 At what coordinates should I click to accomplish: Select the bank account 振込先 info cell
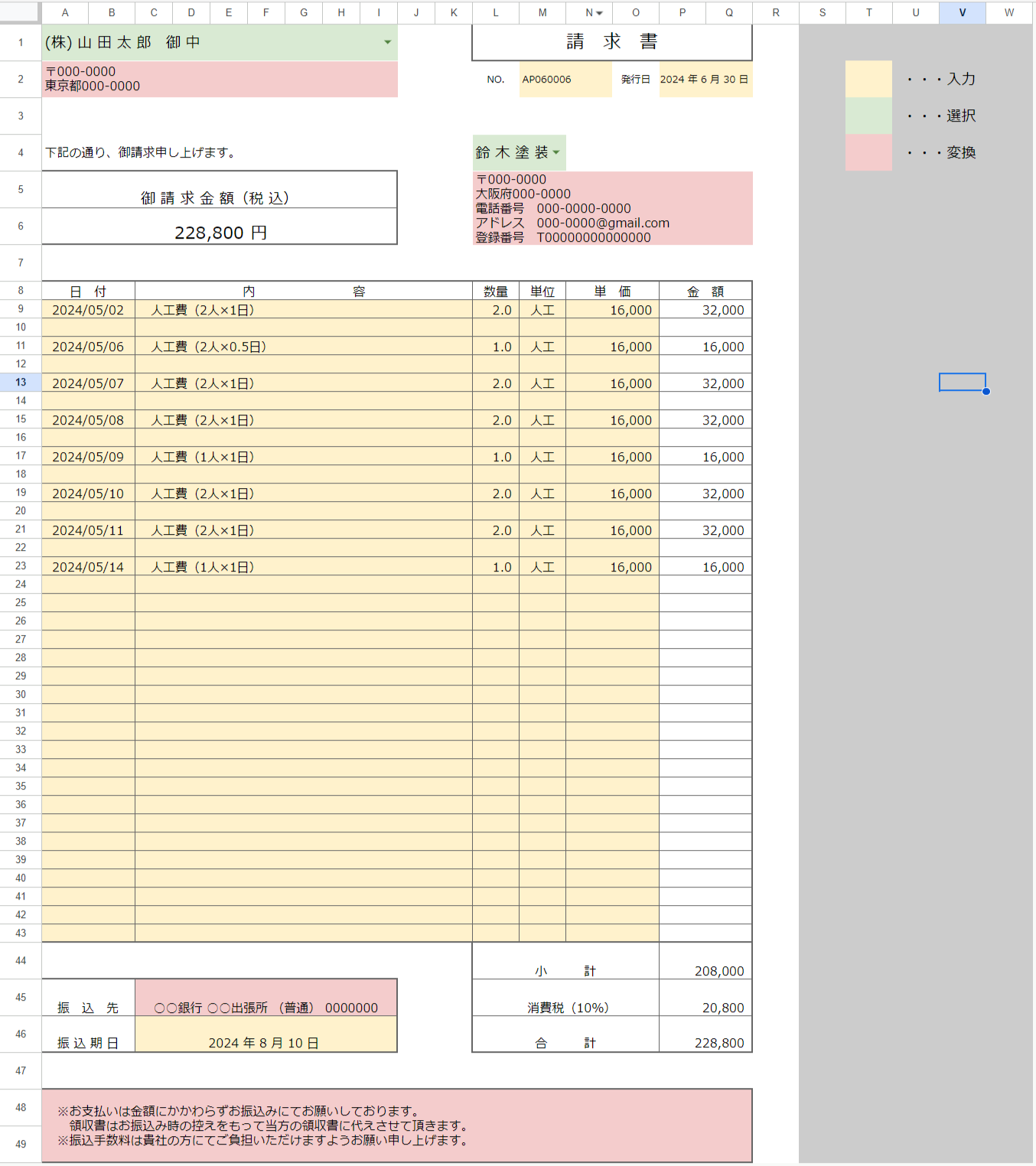[266, 998]
